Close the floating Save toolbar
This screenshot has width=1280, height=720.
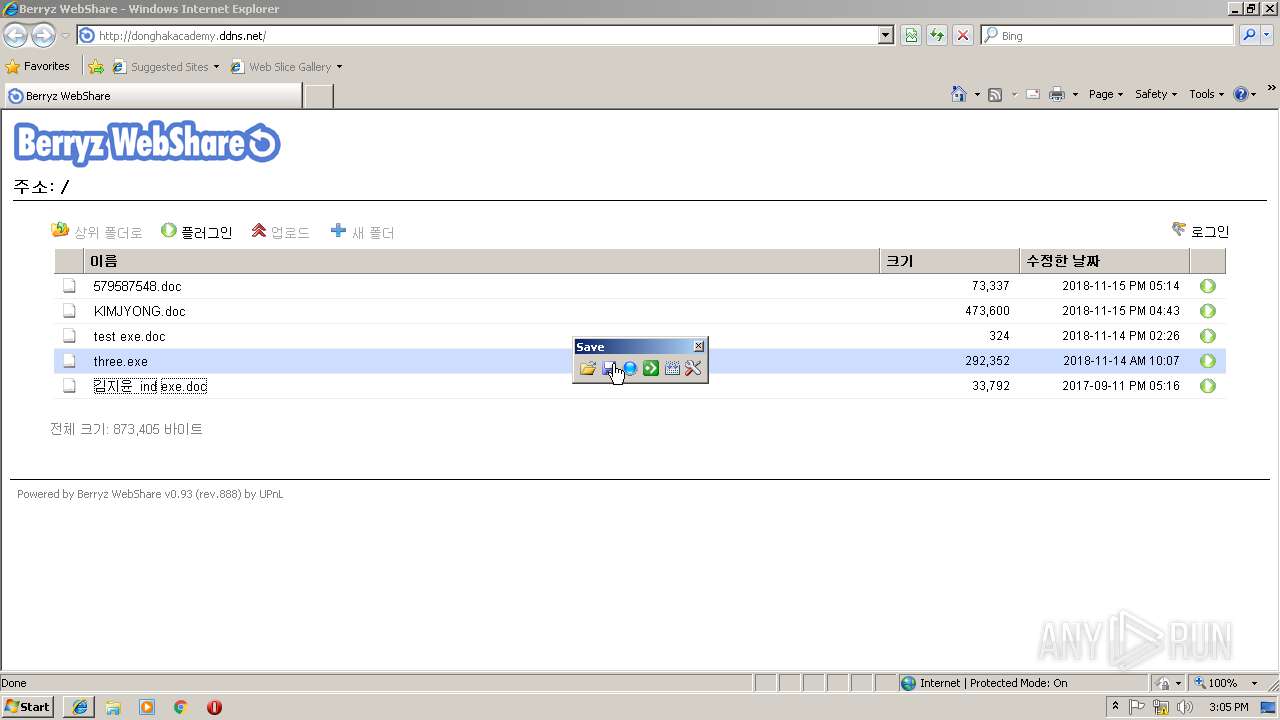pos(698,346)
